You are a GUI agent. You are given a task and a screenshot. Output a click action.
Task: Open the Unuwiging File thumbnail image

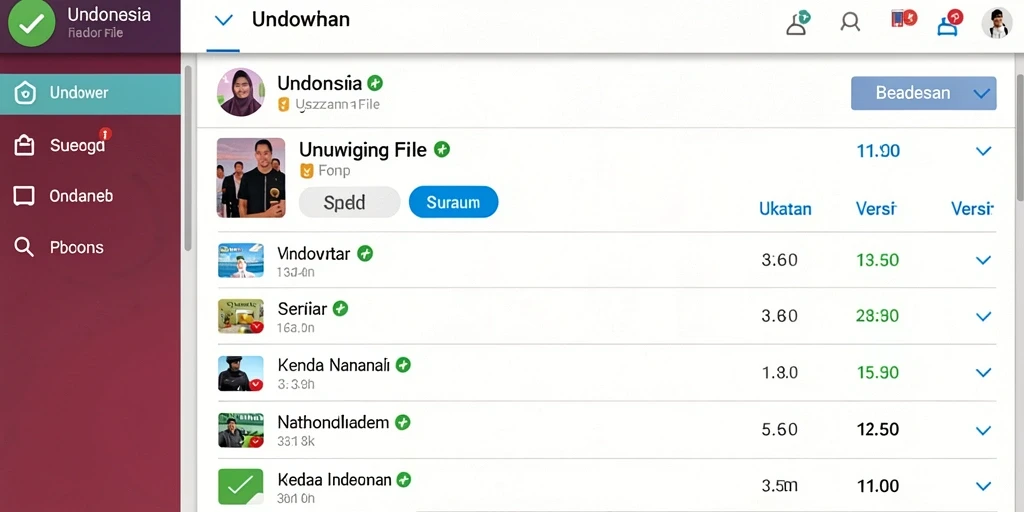(x=251, y=177)
